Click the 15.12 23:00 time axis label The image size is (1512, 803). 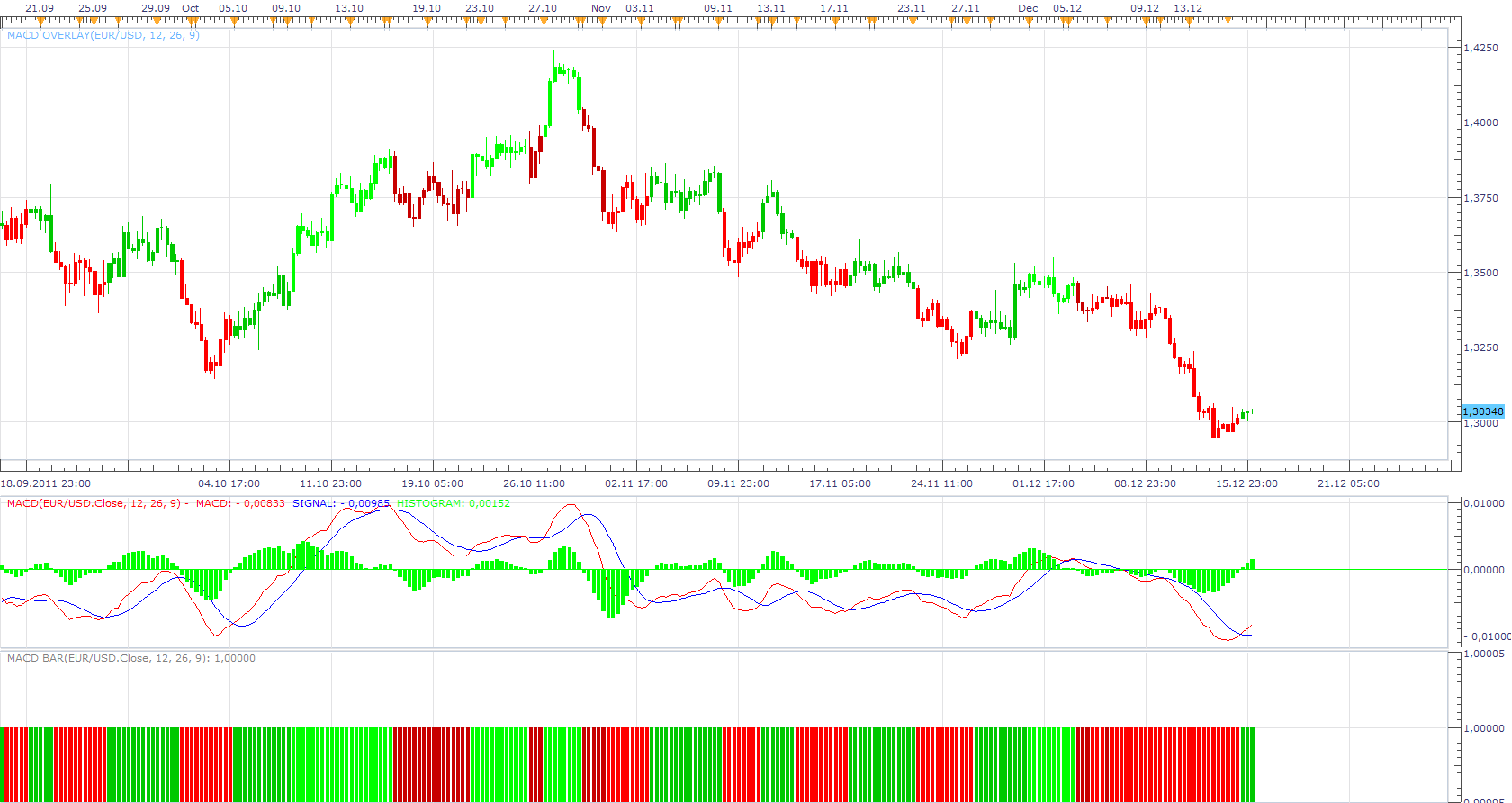[1246, 483]
